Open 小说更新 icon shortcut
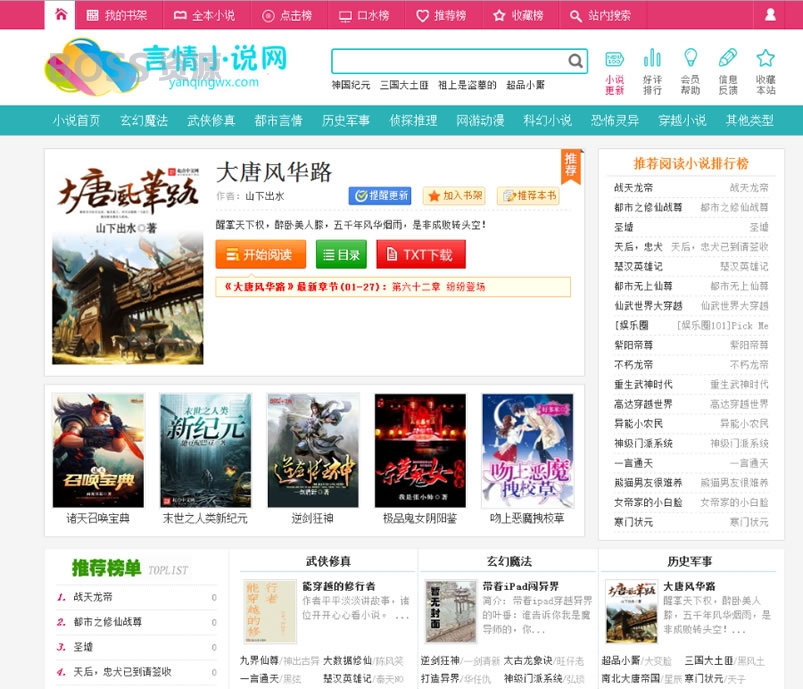The width and height of the screenshot is (803, 689). (x=615, y=72)
